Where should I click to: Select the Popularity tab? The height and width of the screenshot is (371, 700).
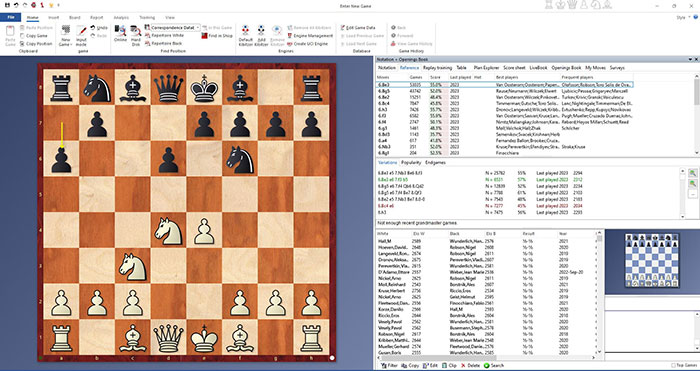tap(410, 163)
